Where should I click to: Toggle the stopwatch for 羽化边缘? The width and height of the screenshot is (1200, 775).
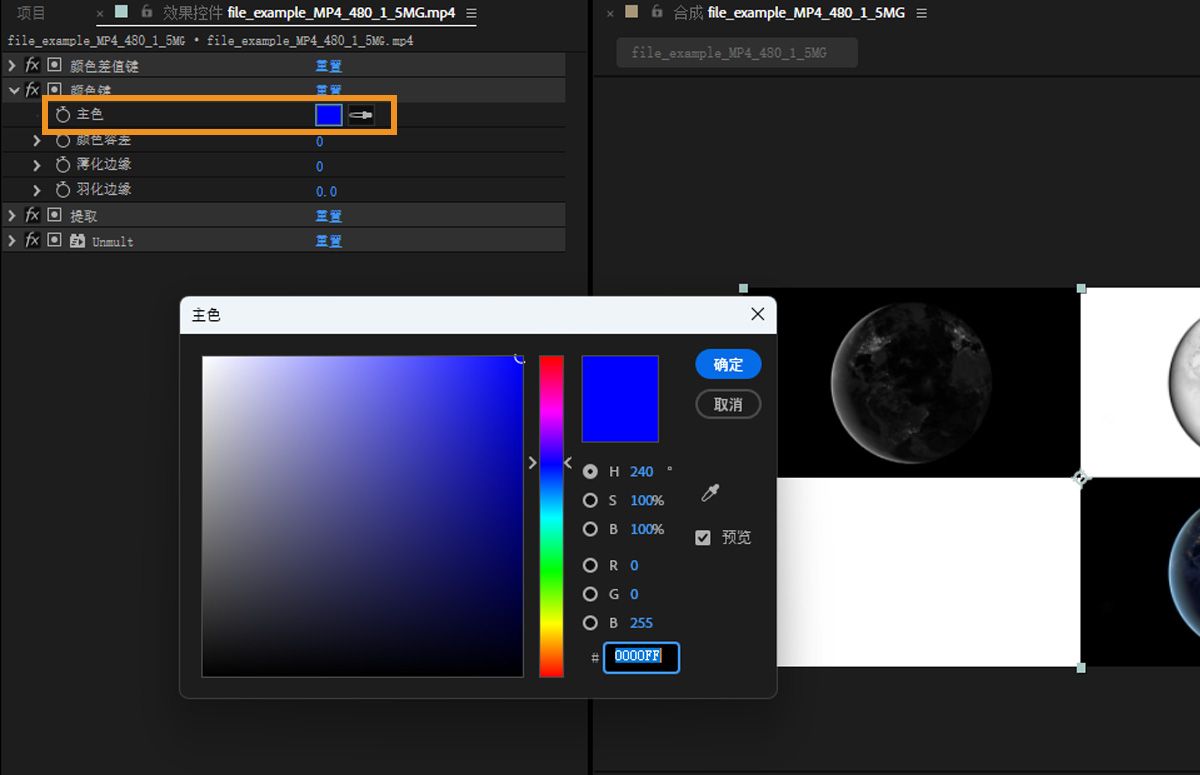[63, 190]
